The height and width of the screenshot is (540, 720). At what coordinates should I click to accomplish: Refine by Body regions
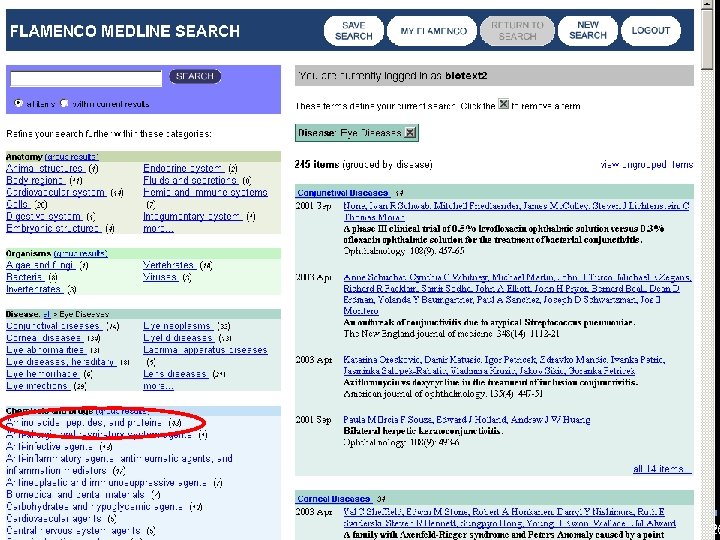coord(35,180)
